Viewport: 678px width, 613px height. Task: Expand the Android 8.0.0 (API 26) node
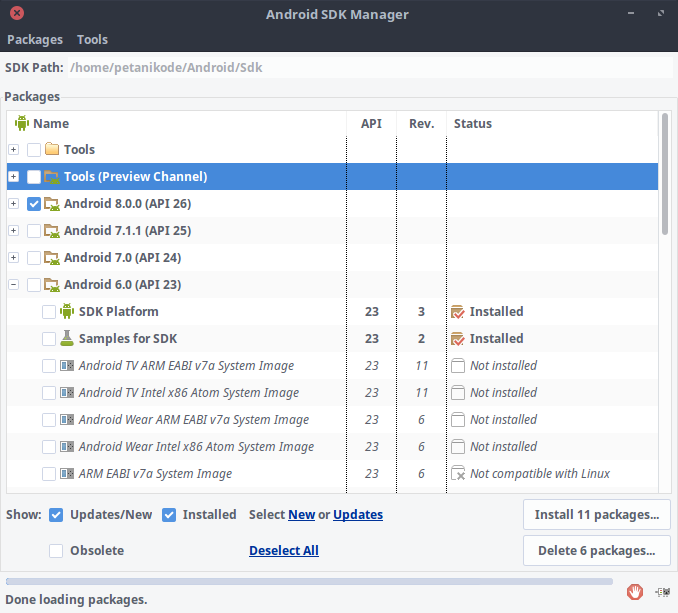click(14, 204)
